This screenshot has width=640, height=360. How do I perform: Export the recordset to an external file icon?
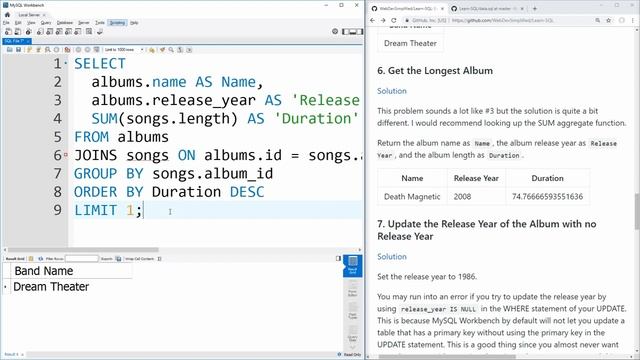pos(118,259)
